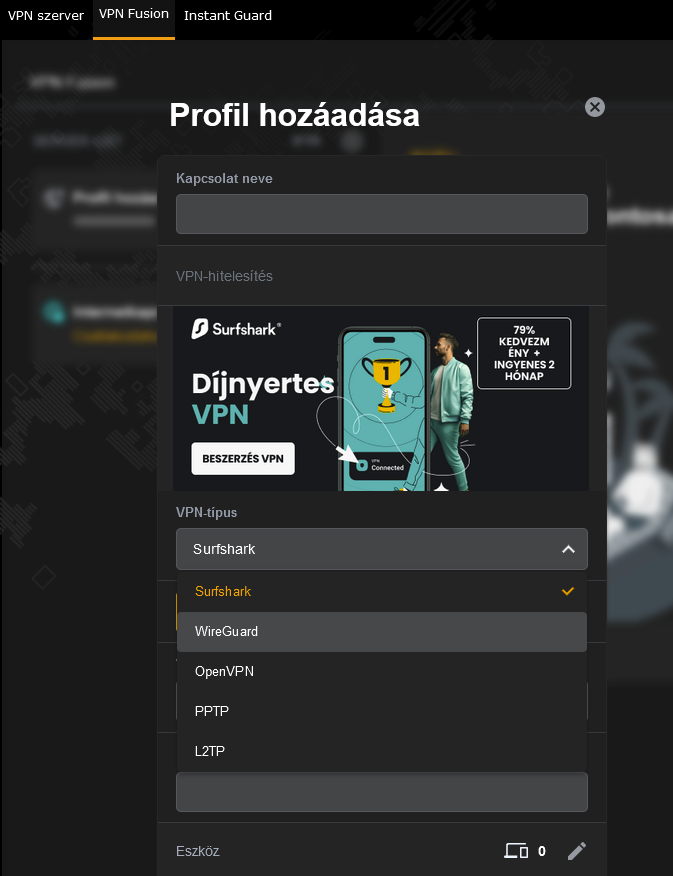Click the Surfshark logo in banner

tap(236, 329)
